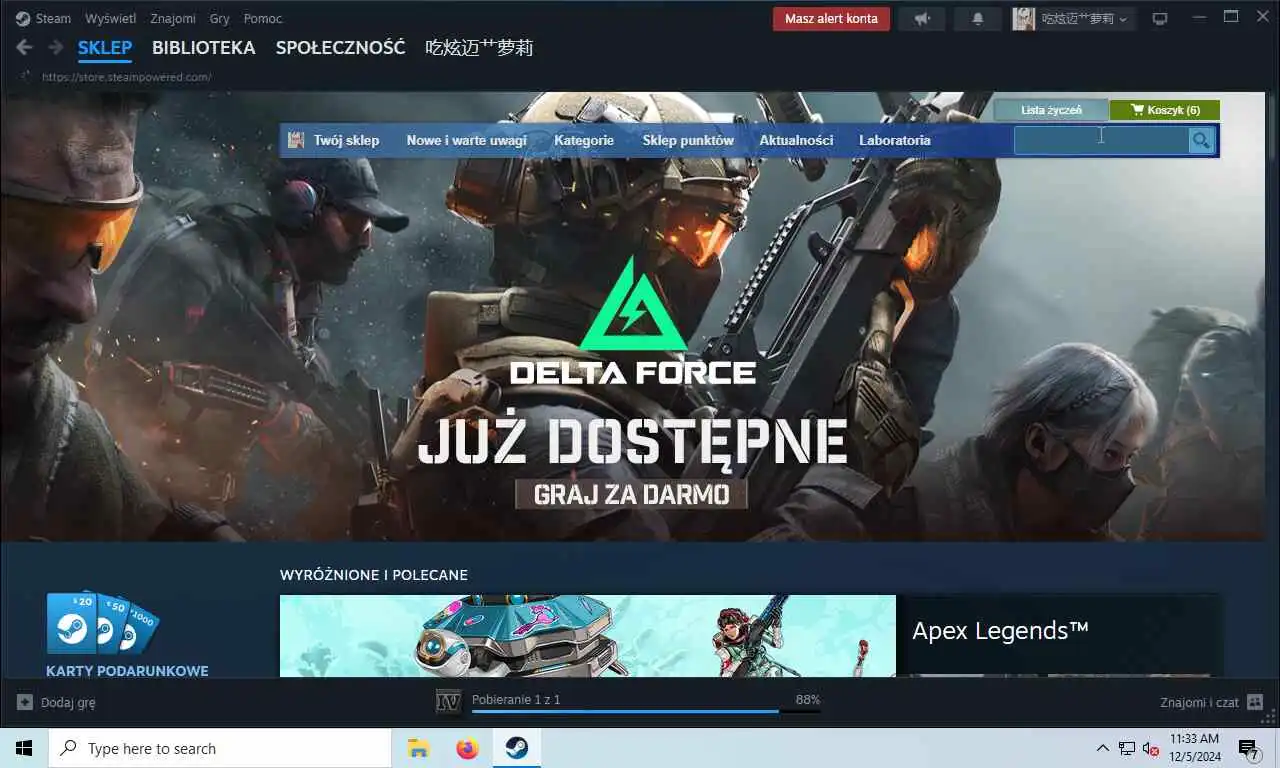Open the Windows Start menu
This screenshot has height=768, width=1280.
[x=24, y=748]
